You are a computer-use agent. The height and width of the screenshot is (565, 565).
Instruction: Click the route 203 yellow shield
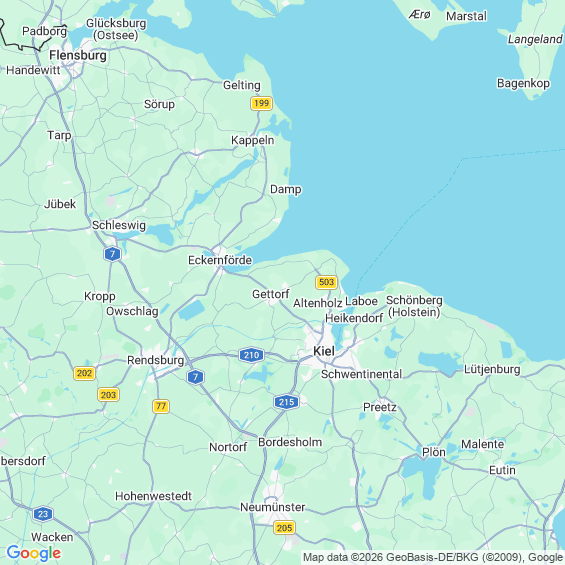click(108, 395)
